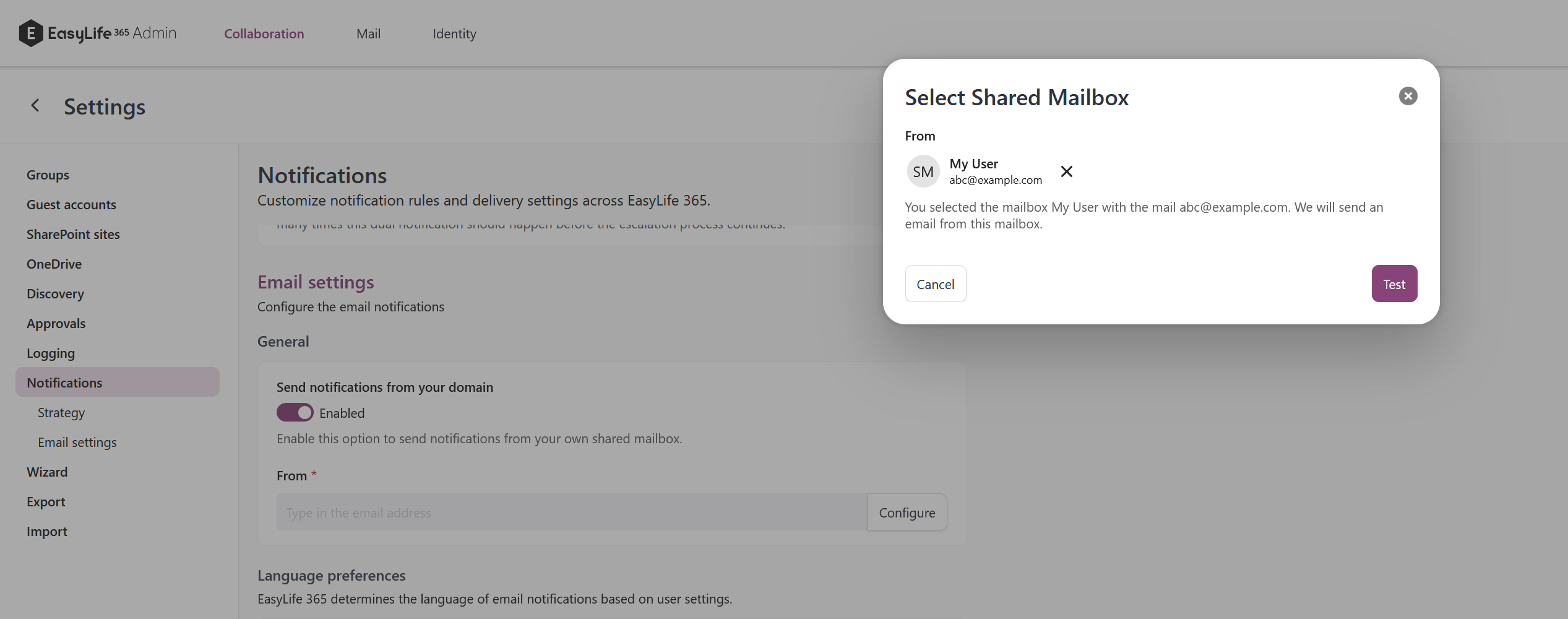Click the back arrow beside Settings
The image size is (1568, 619).
click(x=35, y=105)
